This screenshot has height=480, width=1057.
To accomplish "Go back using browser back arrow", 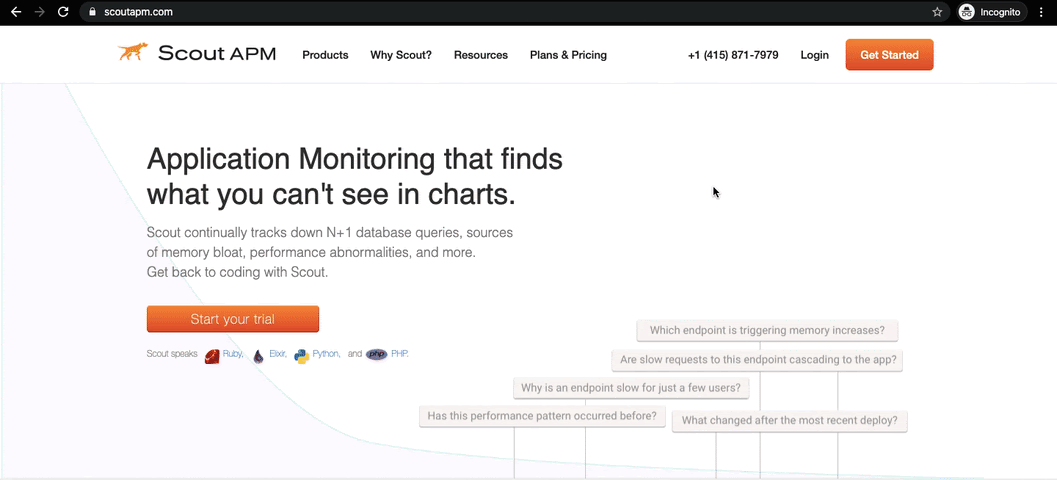I will 15,12.
